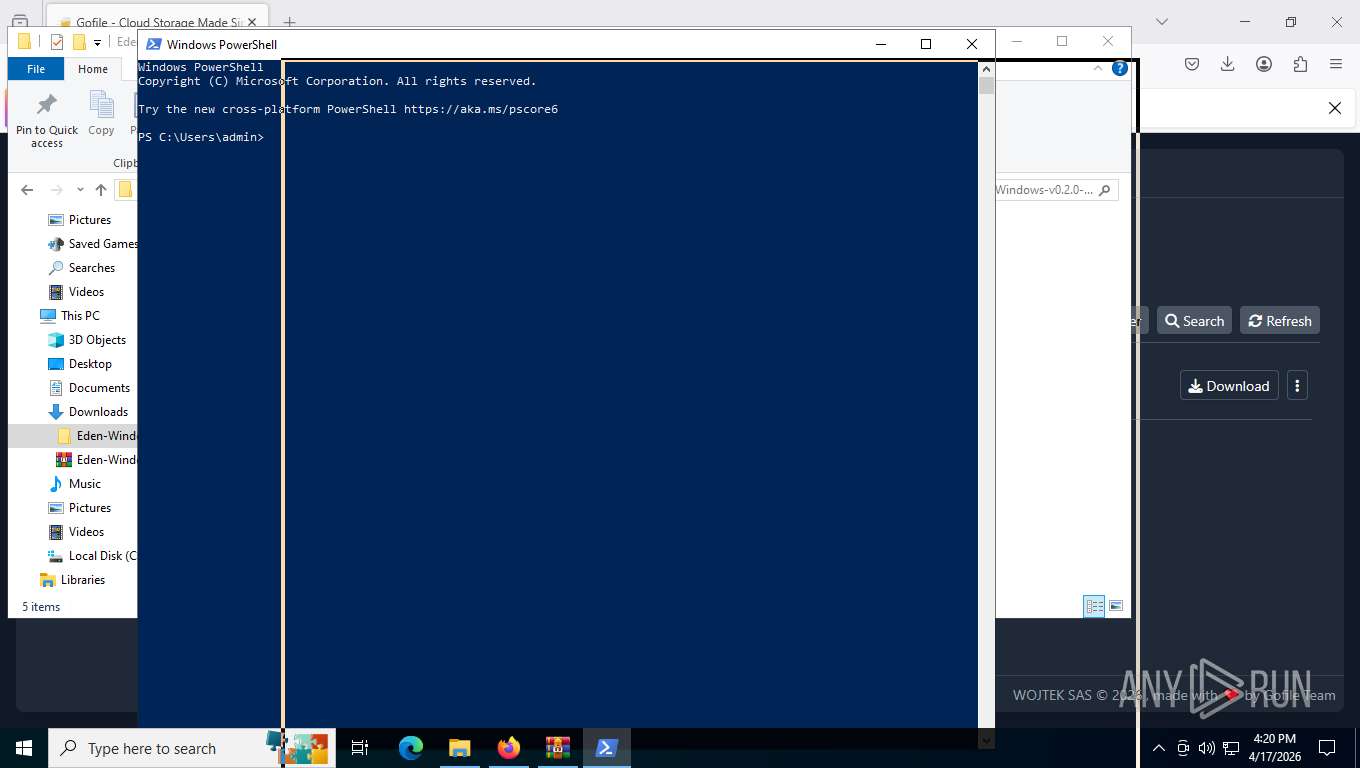Open PowerShell from taskbar
This screenshot has width=1360, height=768.
[x=606, y=748]
